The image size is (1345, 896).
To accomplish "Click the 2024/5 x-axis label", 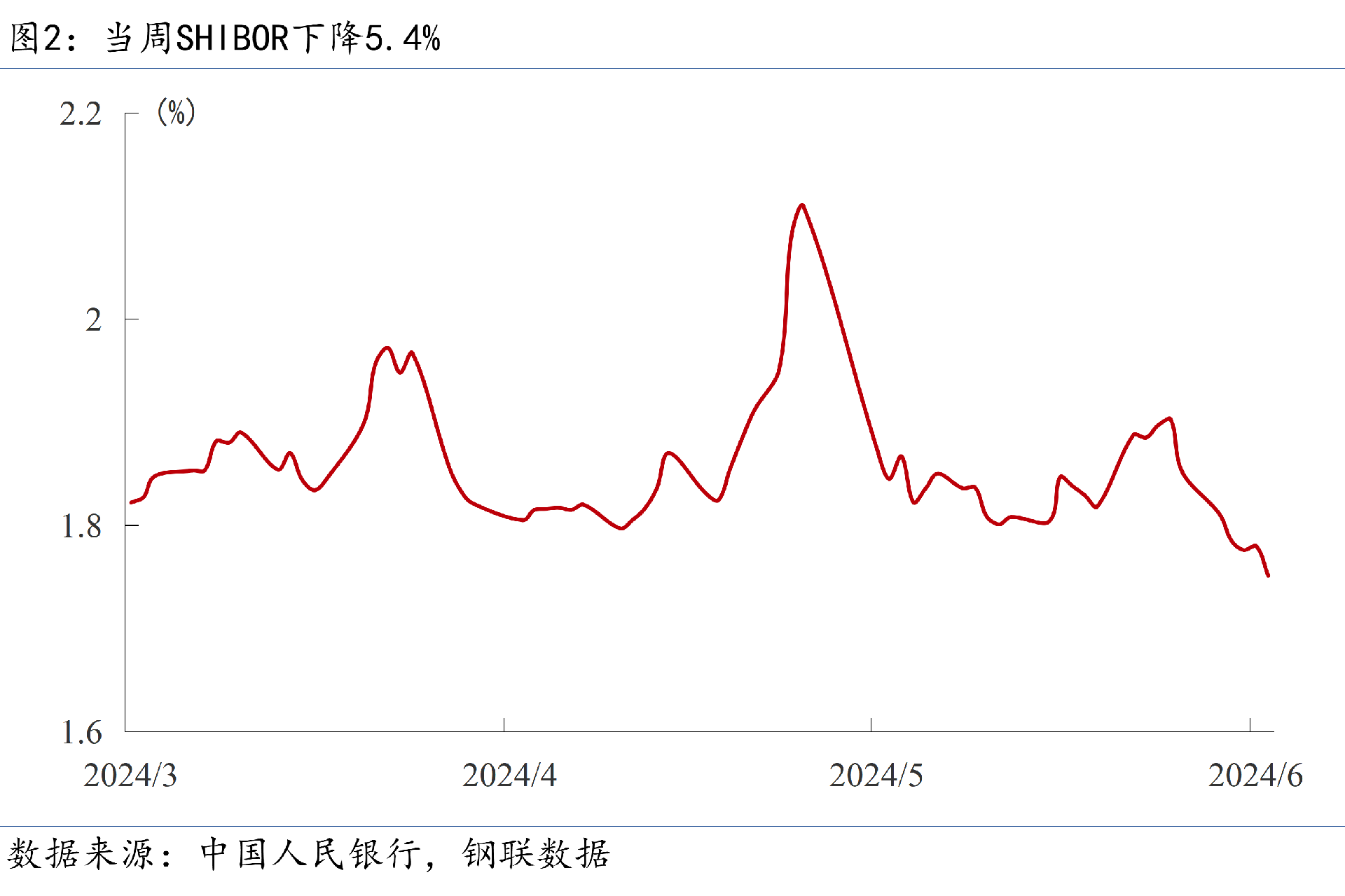I will (876, 776).
